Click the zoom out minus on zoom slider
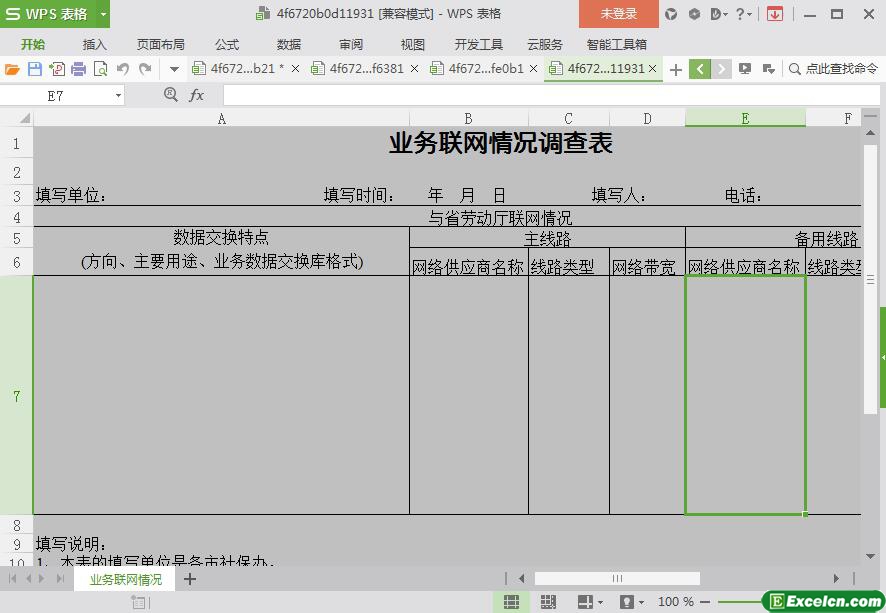Image resolution: width=886 pixels, height=613 pixels. coord(706,602)
